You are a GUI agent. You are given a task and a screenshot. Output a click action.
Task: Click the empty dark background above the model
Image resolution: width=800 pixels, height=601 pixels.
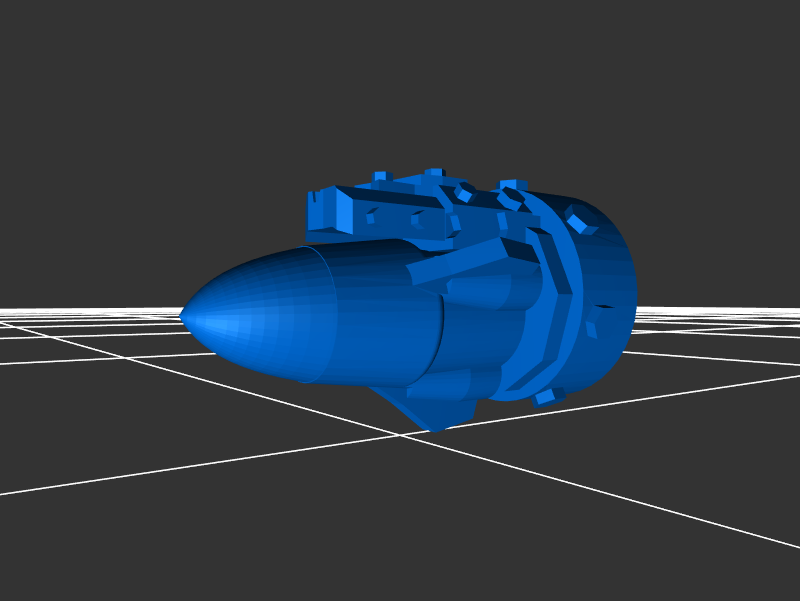click(x=400, y=80)
